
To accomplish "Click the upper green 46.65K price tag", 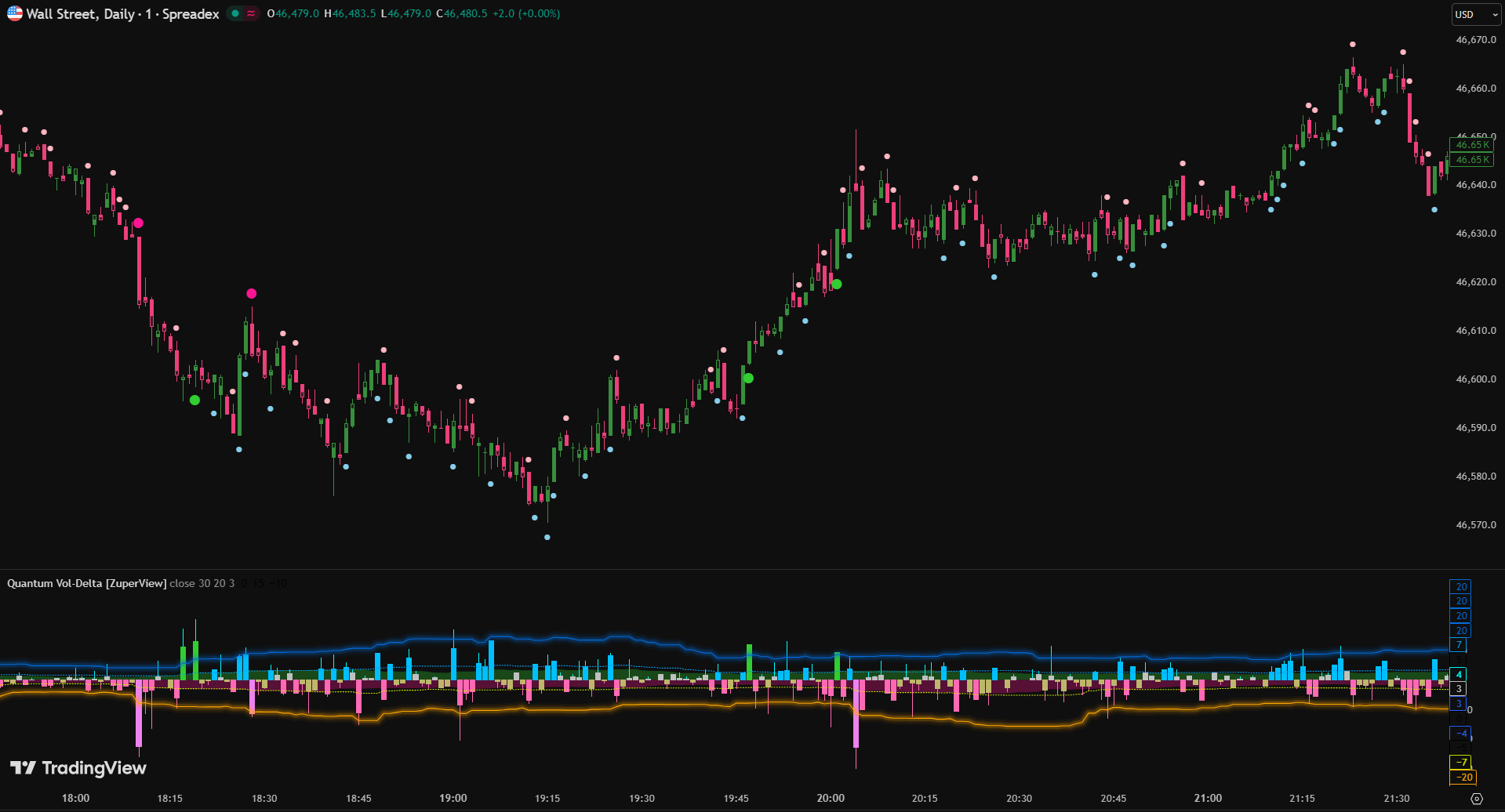I will point(1472,145).
